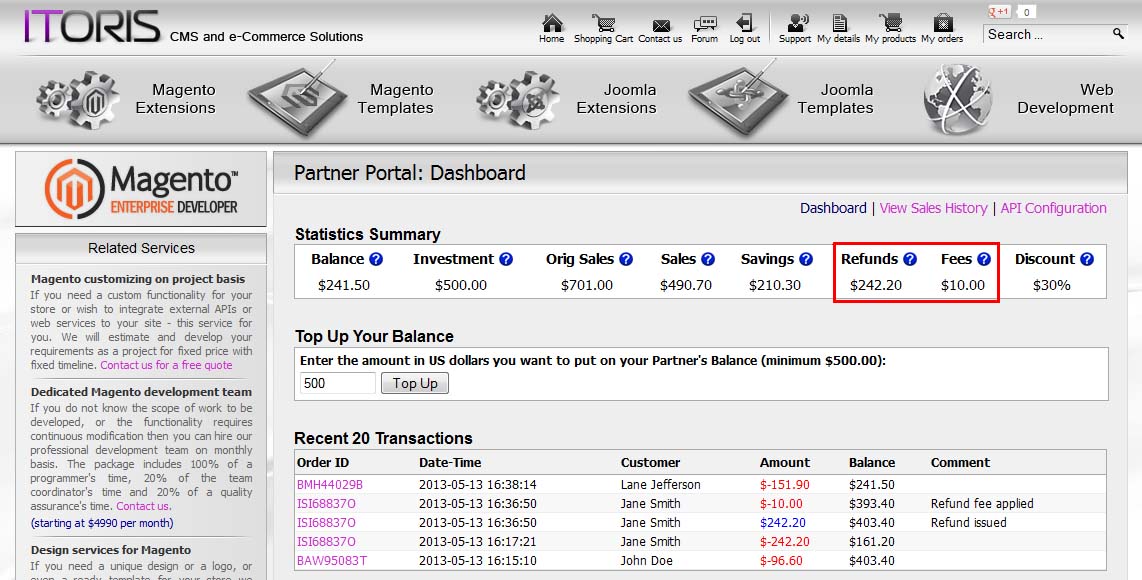The width and height of the screenshot is (1142, 580).
Task: Click the Savings value $210.30
Action: coord(775,285)
